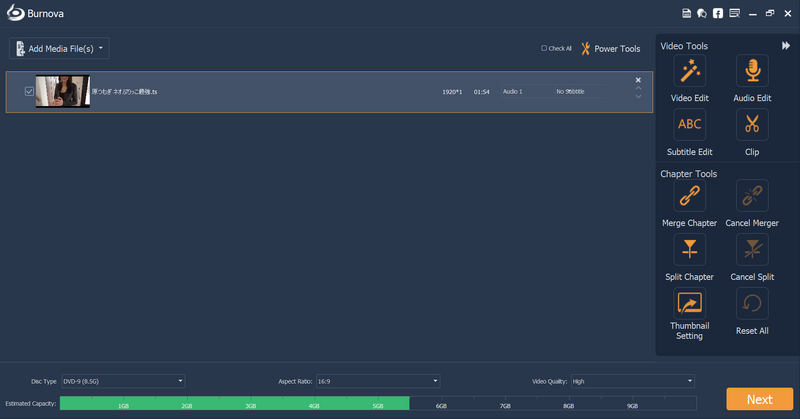Open Thumbnail Setting
This screenshot has width=800, height=419.
click(689, 303)
